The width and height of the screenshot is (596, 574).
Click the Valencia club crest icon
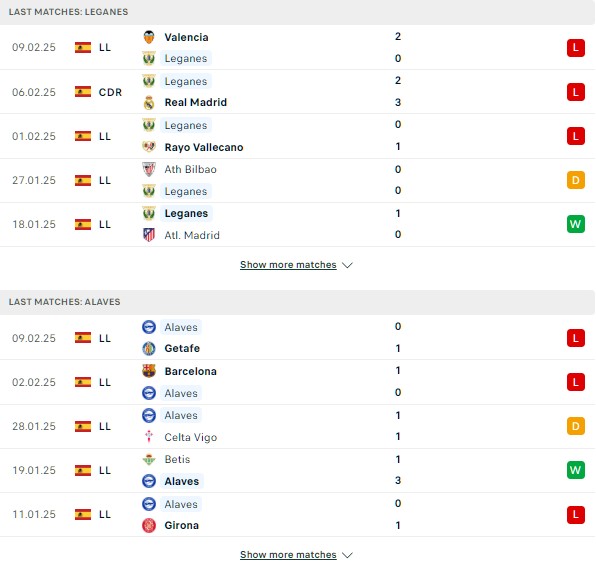click(149, 37)
